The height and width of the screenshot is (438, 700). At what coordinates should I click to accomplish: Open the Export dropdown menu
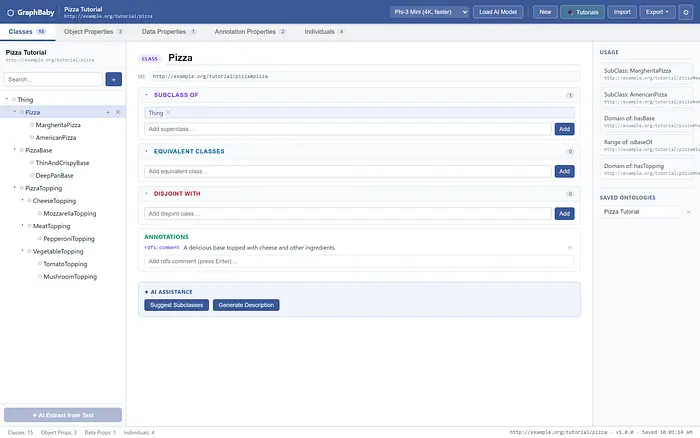click(657, 12)
